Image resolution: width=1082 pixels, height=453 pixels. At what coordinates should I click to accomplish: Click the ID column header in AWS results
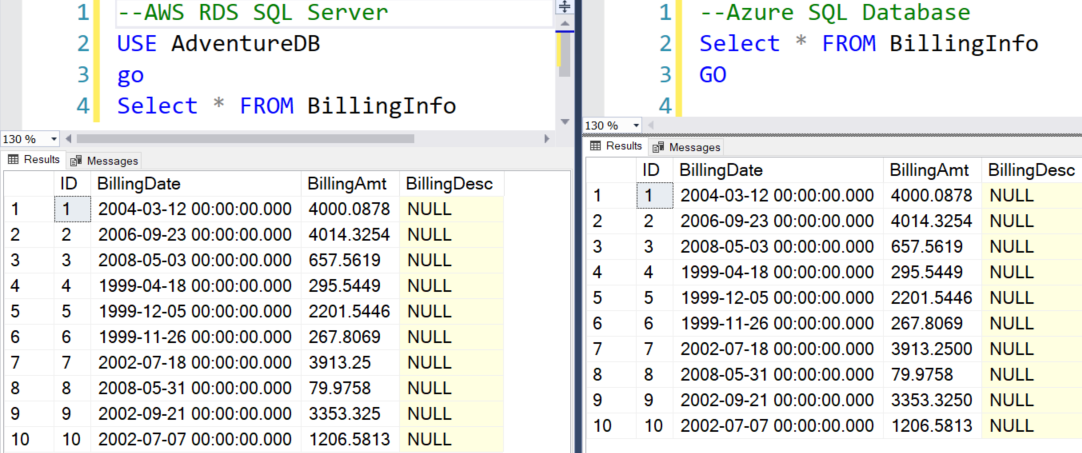pyautogui.click(x=72, y=184)
